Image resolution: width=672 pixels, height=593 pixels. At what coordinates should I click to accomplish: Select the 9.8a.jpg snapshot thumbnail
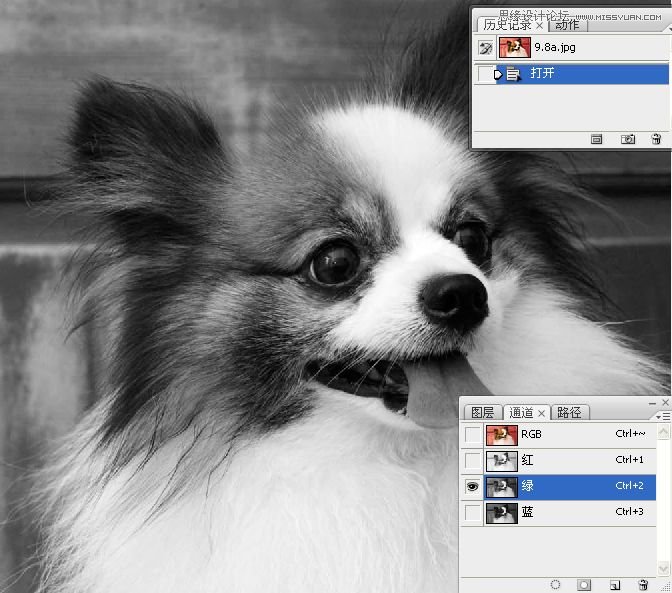pyautogui.click(x=515, y=48)
